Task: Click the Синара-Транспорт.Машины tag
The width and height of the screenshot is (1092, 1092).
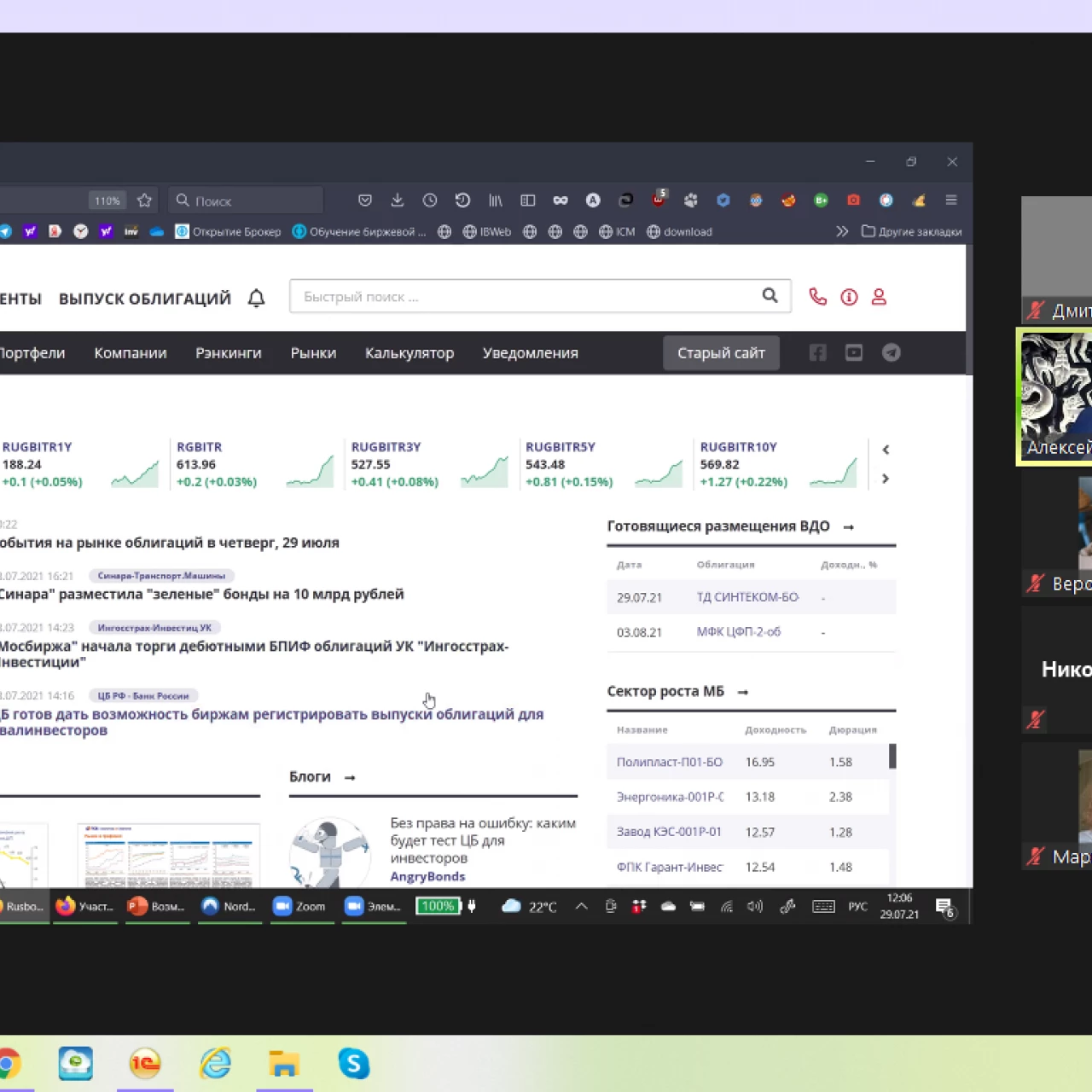Action: point(161,576)
